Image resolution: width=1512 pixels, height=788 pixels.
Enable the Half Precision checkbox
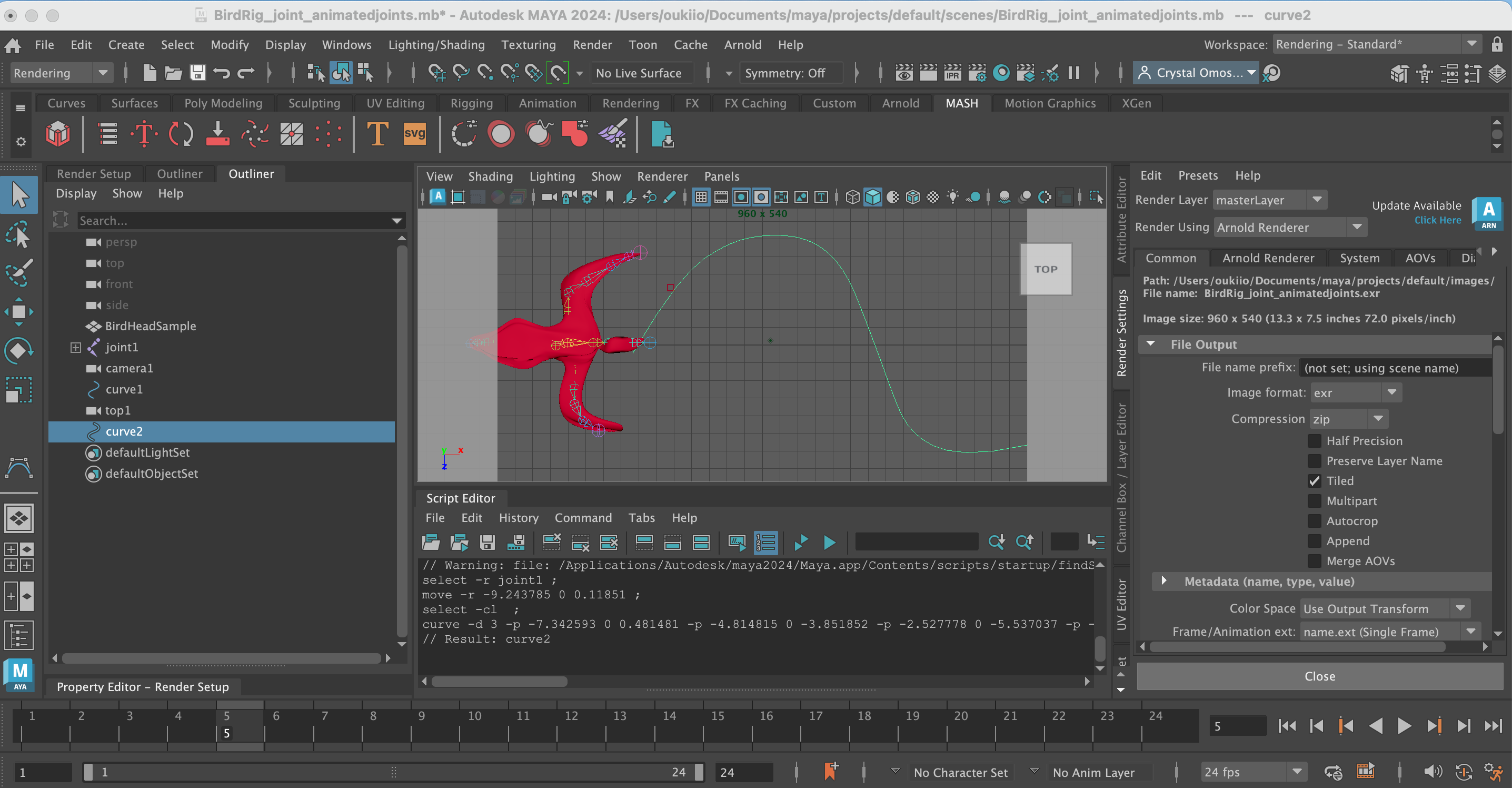click(1315, 441)
